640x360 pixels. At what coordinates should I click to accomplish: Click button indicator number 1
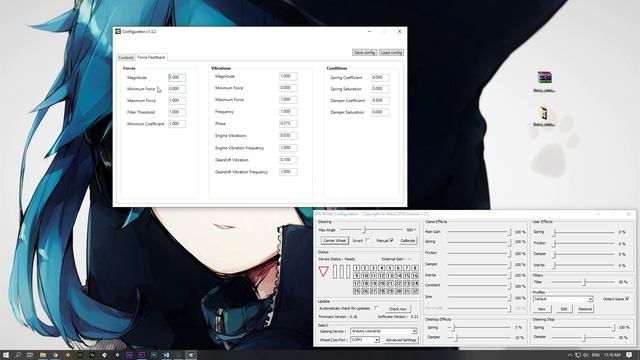click(x=356, y=268)
